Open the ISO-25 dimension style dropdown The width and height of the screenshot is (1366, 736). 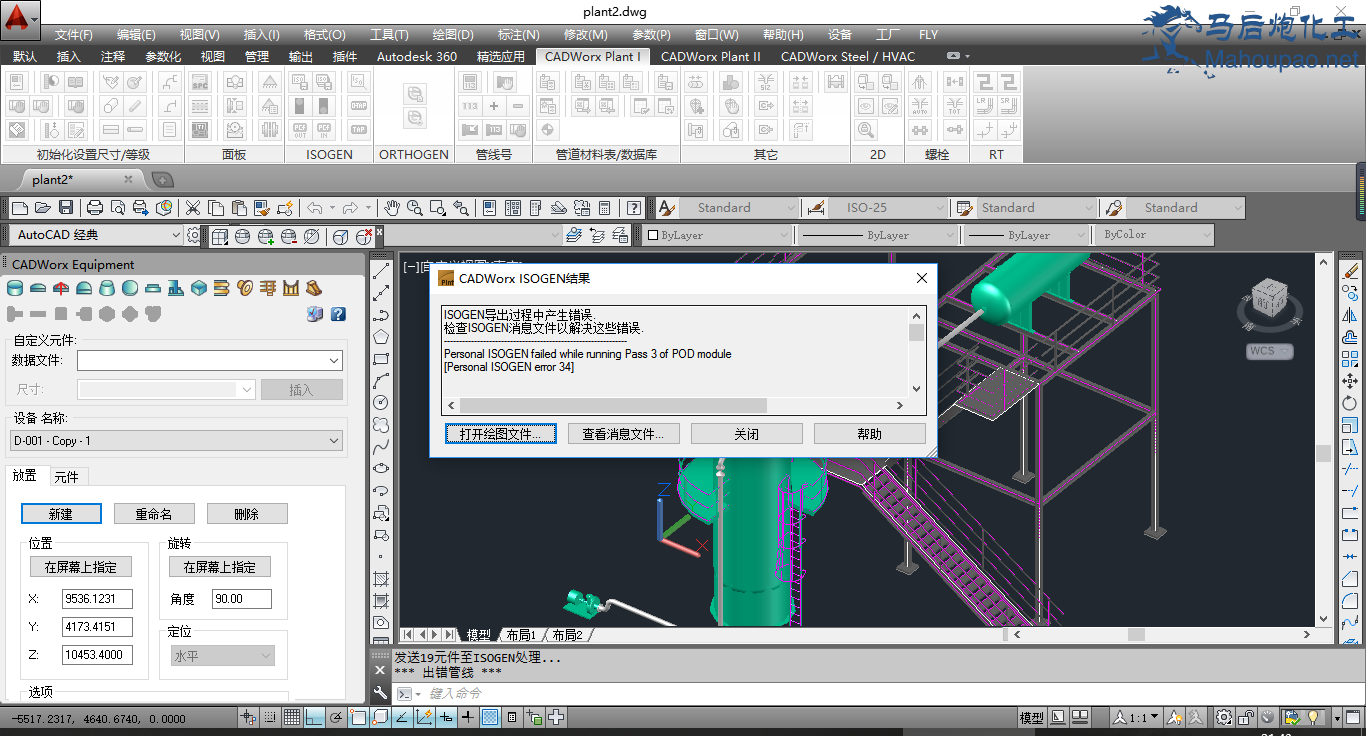coord(886,208)
